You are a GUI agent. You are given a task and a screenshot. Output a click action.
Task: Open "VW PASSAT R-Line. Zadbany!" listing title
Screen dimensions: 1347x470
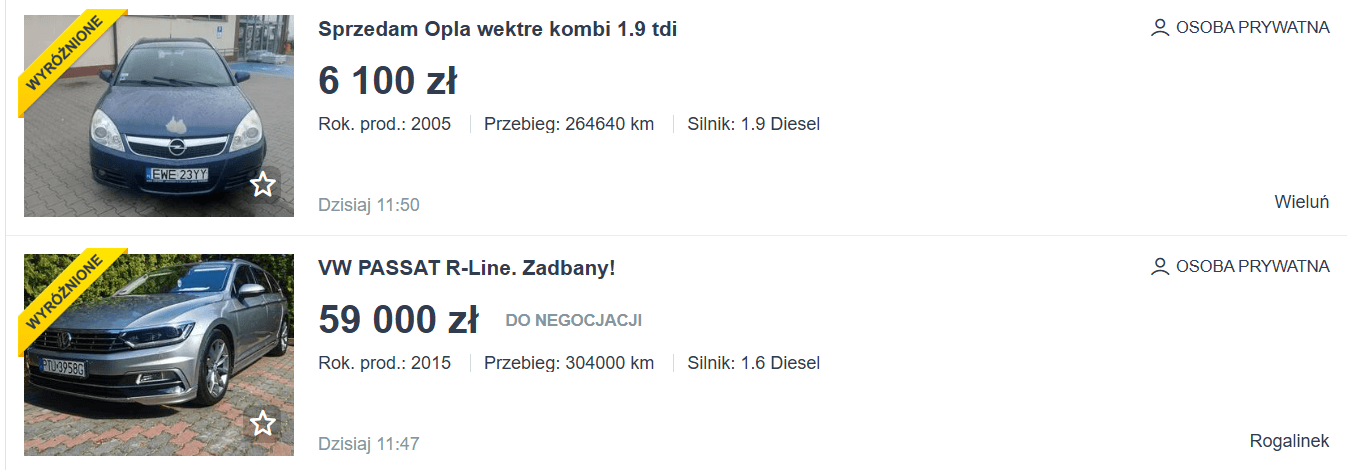click(x=466, y=268)
